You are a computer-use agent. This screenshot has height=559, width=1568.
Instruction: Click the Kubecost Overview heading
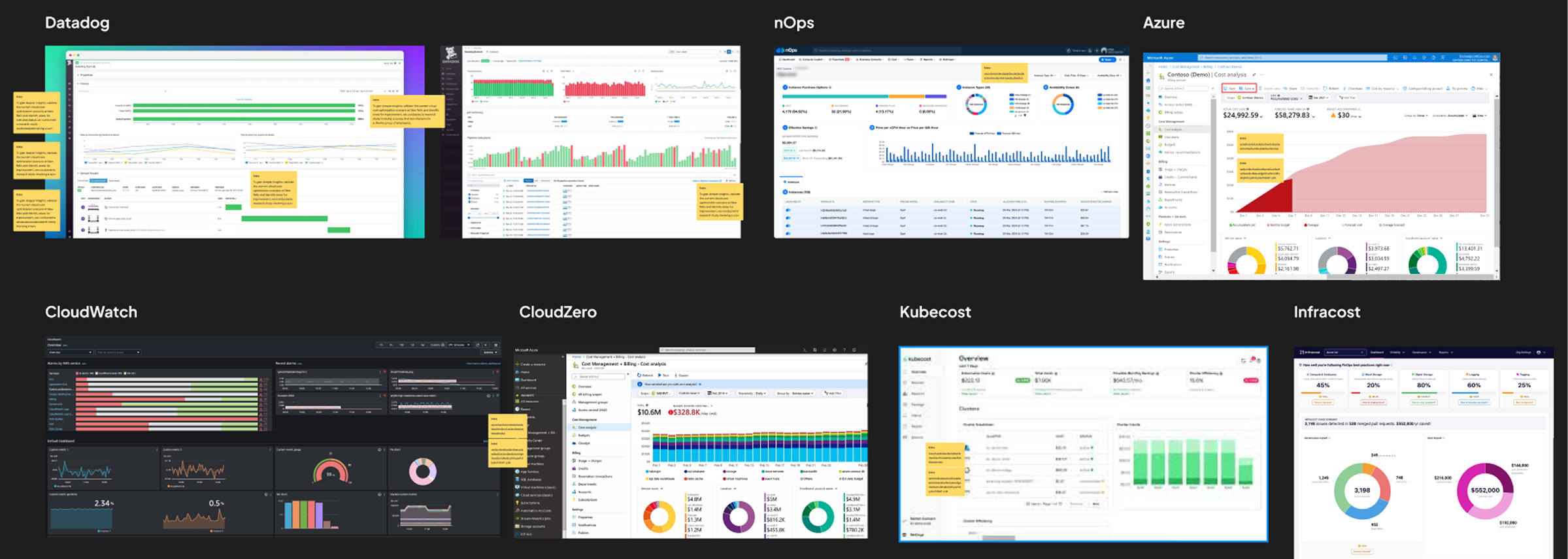[x=973, y=359]
